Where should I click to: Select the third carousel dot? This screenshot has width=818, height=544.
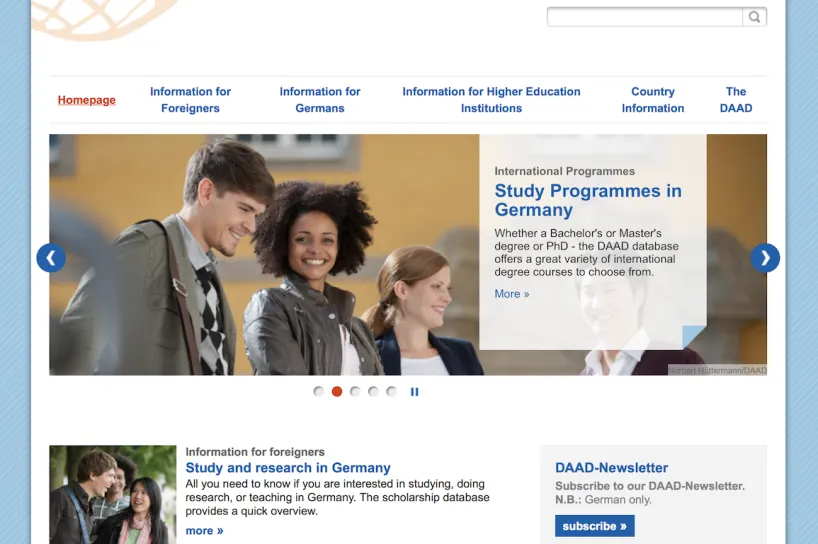pyautogui.click(x=355, y=391)
